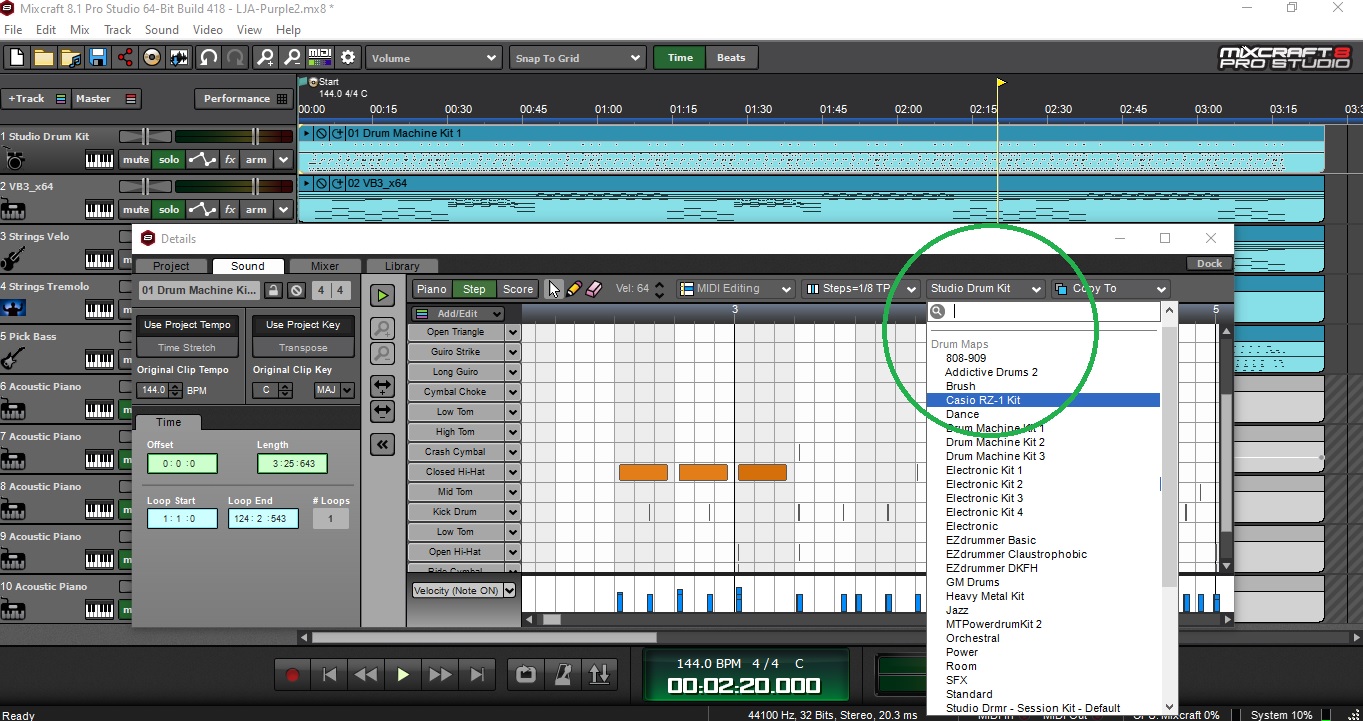This screenshot has width=1363, height=721.
Task: Click the green preview play button in Sound tab
Action: (x=382, y=295)
